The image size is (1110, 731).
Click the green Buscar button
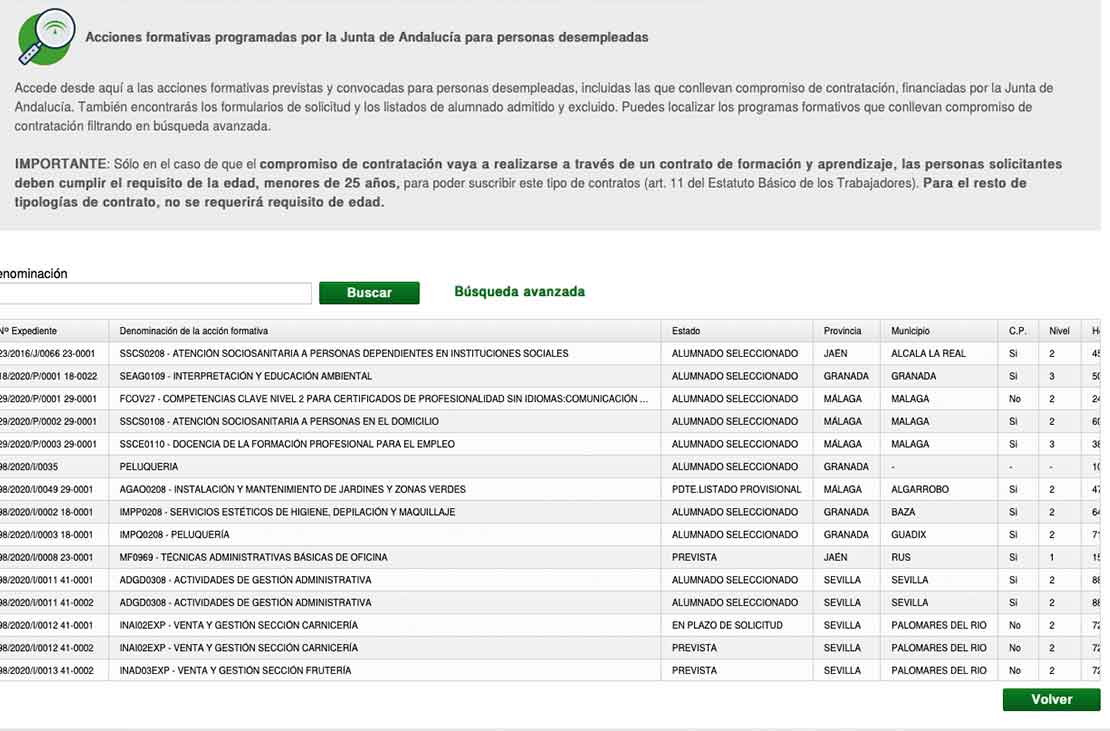click(369, 292)
